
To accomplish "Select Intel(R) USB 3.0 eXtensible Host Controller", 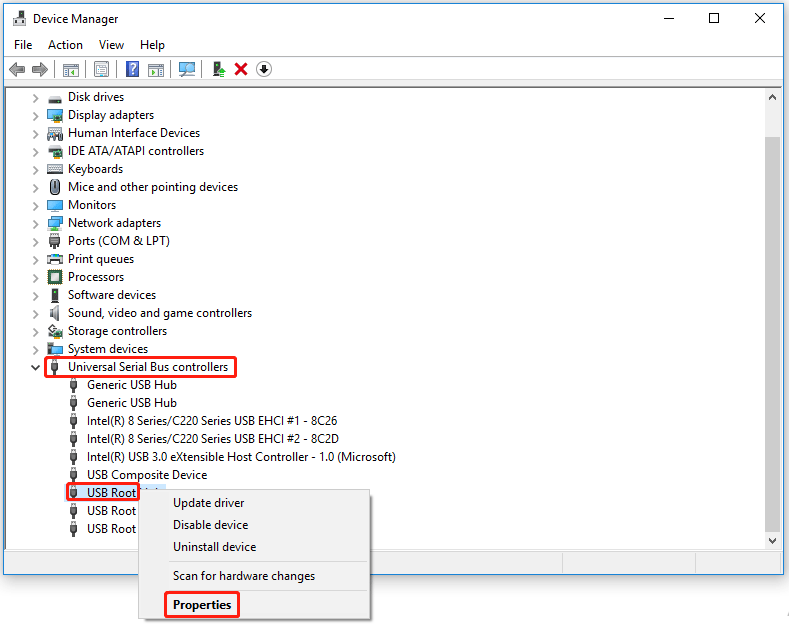I will coord(241,457).
